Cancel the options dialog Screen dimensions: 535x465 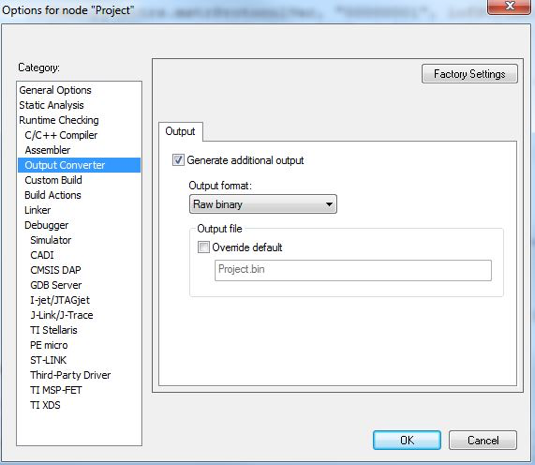pos(483,440)
